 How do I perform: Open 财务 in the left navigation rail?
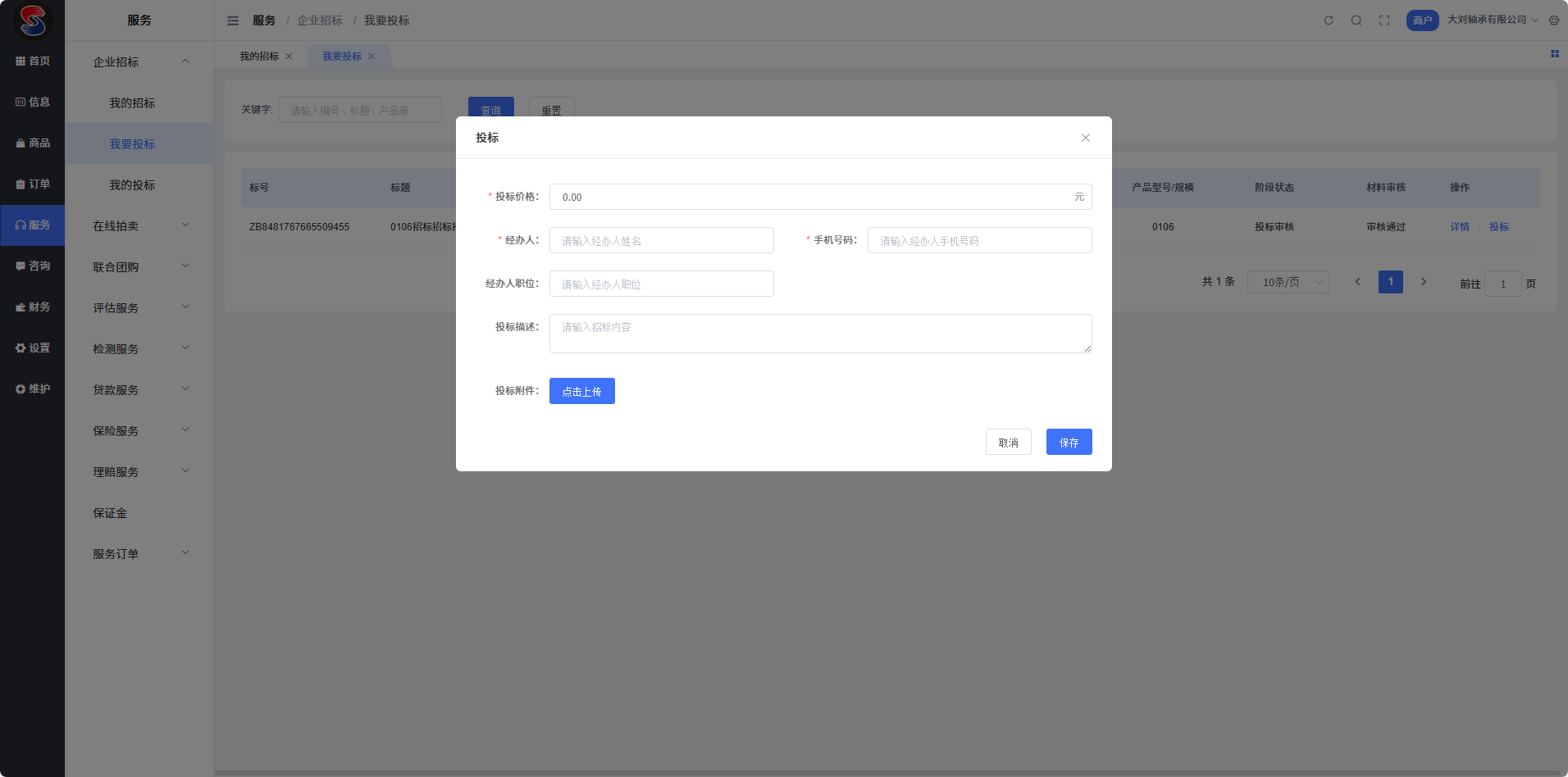(33, 307)
